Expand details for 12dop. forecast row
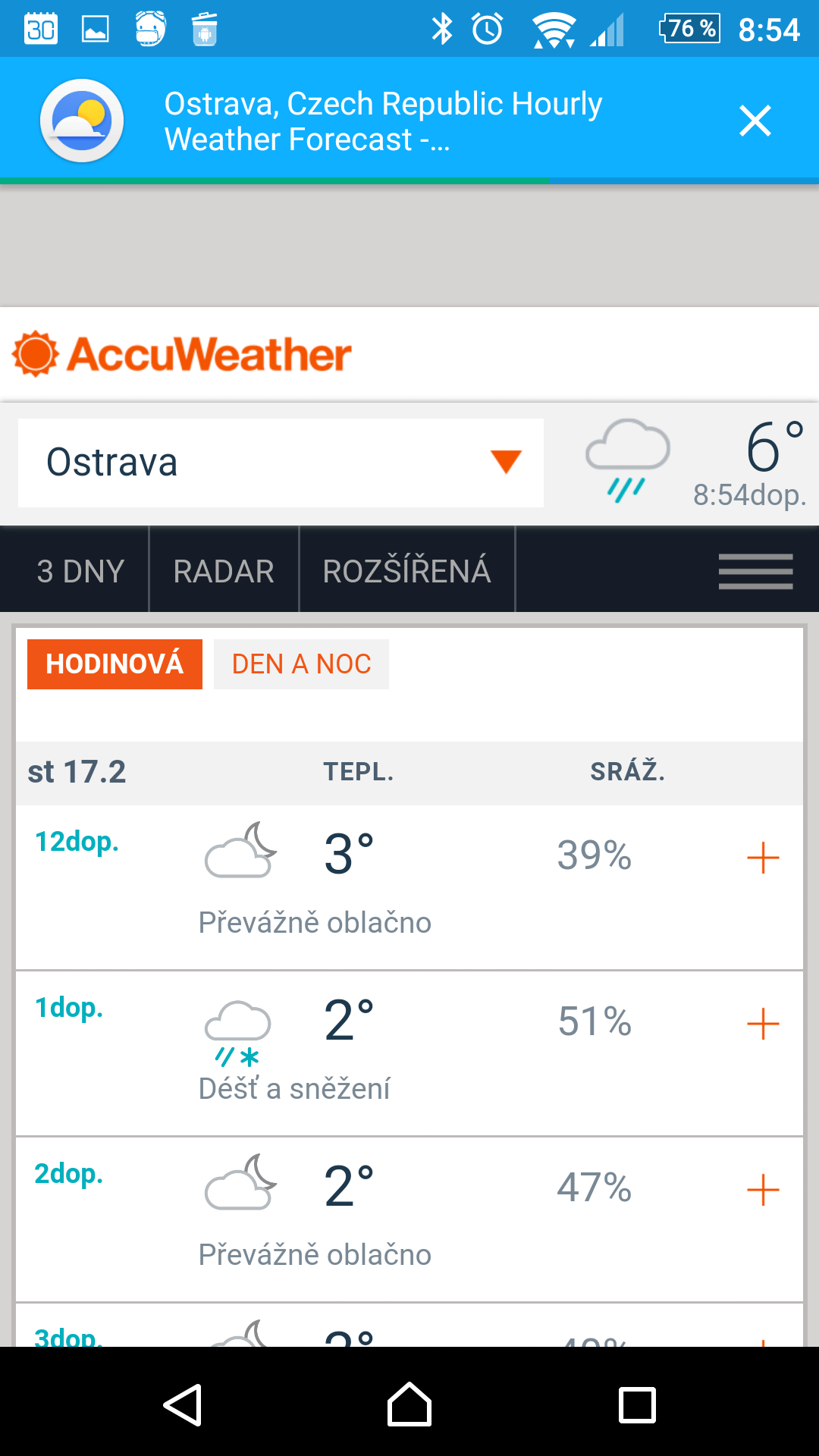819x1456 pixels. pos(763,858)
